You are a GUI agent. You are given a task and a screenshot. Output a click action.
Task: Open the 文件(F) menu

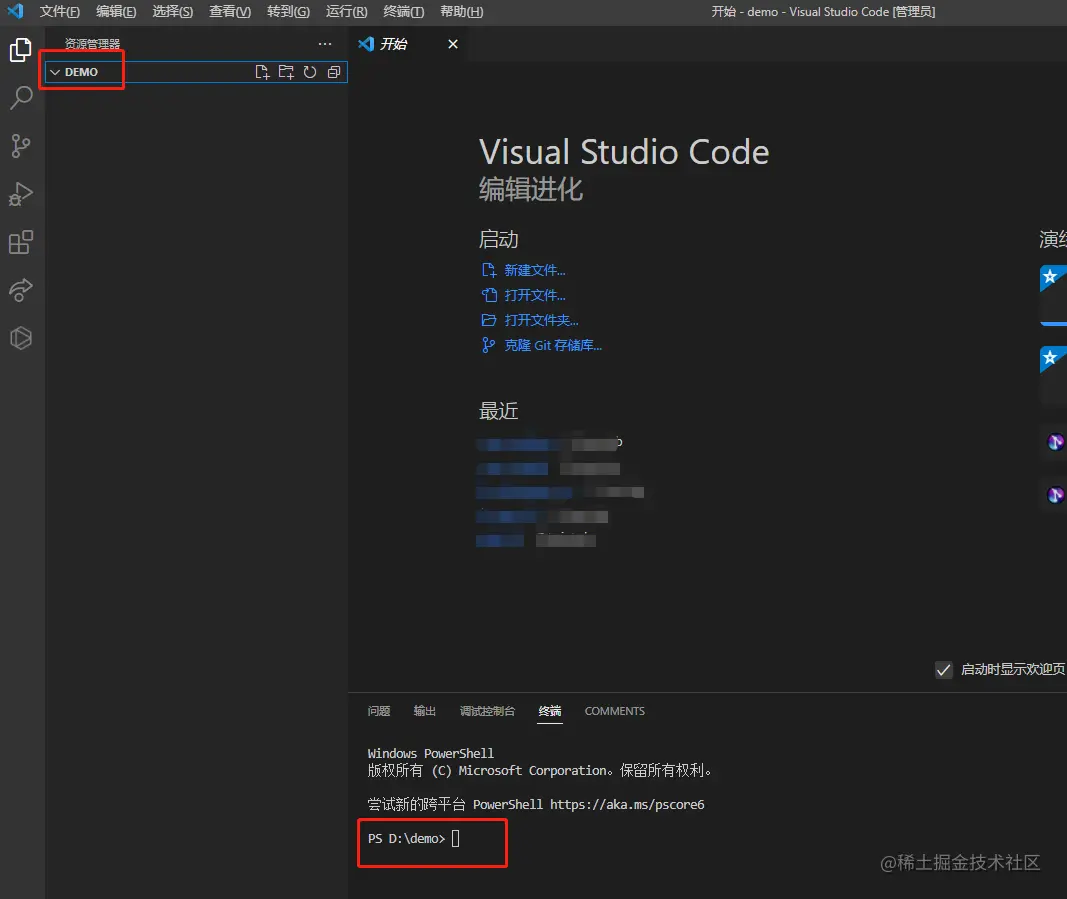tap(59, 12)
